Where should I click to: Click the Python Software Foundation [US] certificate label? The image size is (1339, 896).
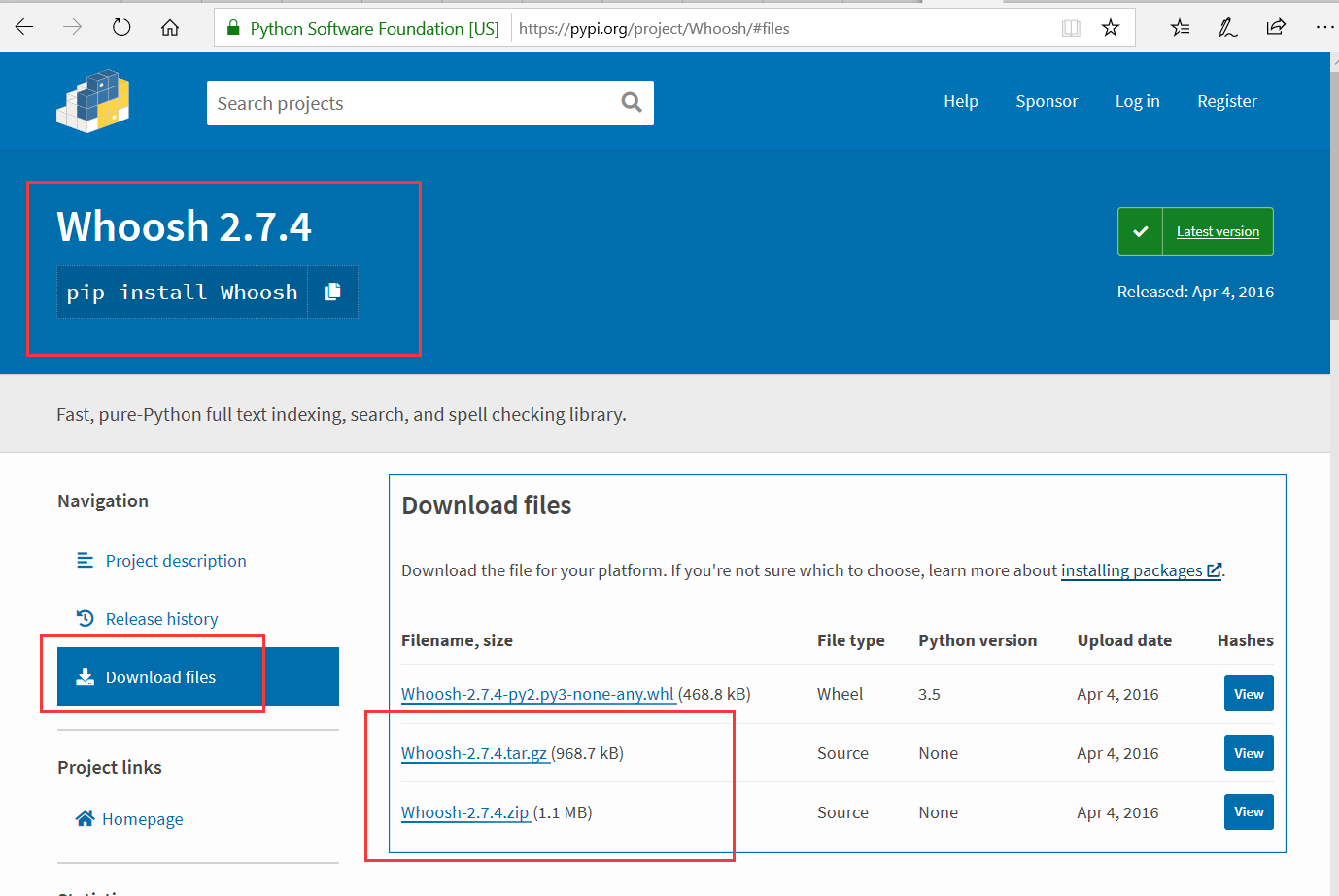pos(374,28)
